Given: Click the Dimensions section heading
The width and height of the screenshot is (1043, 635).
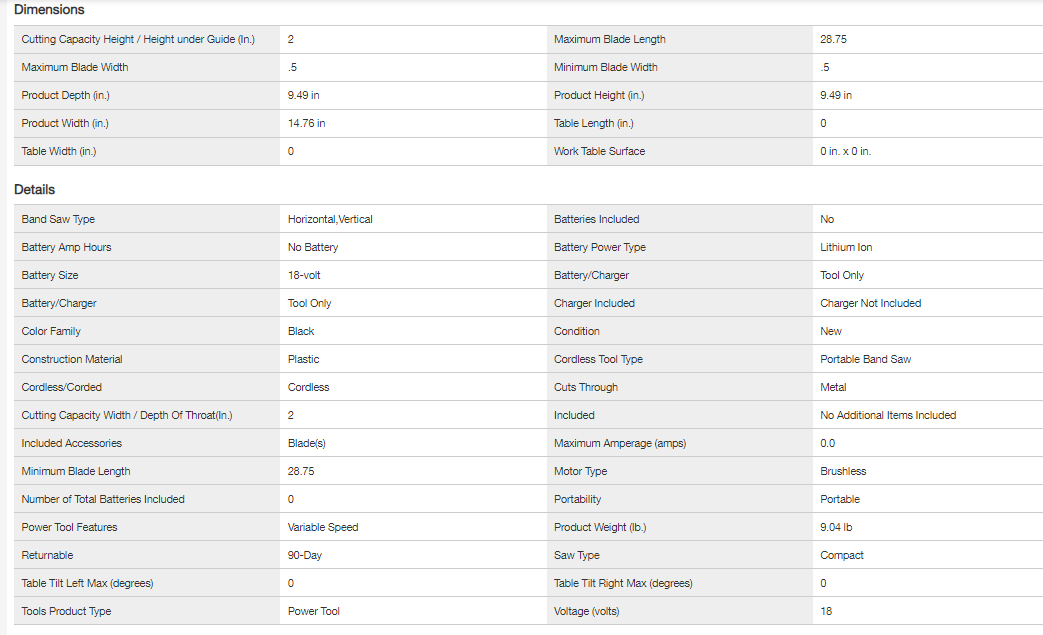Looking at the screenshot, I should pos(49,10).
